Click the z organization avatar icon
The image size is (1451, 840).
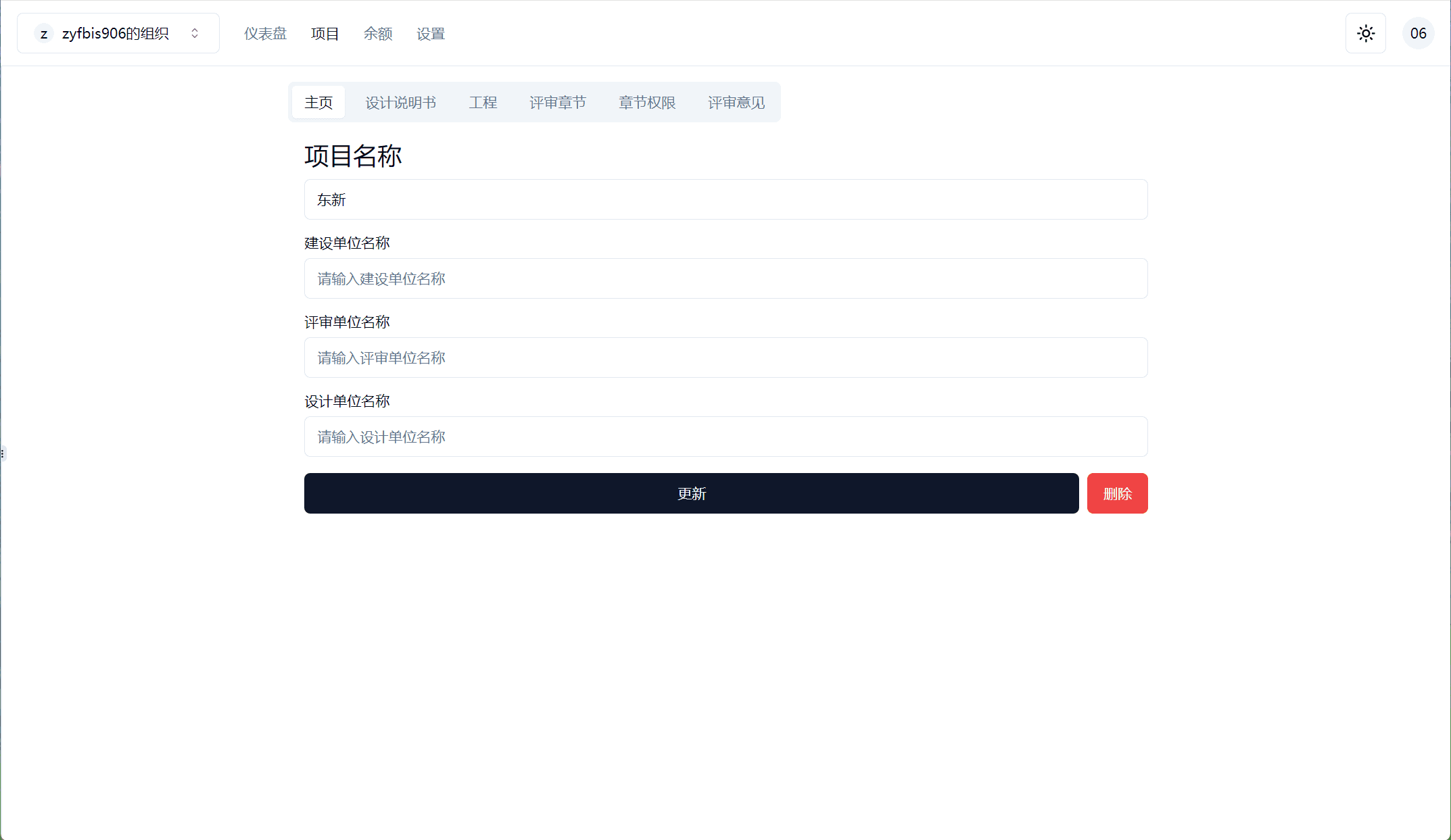(44, 33)
